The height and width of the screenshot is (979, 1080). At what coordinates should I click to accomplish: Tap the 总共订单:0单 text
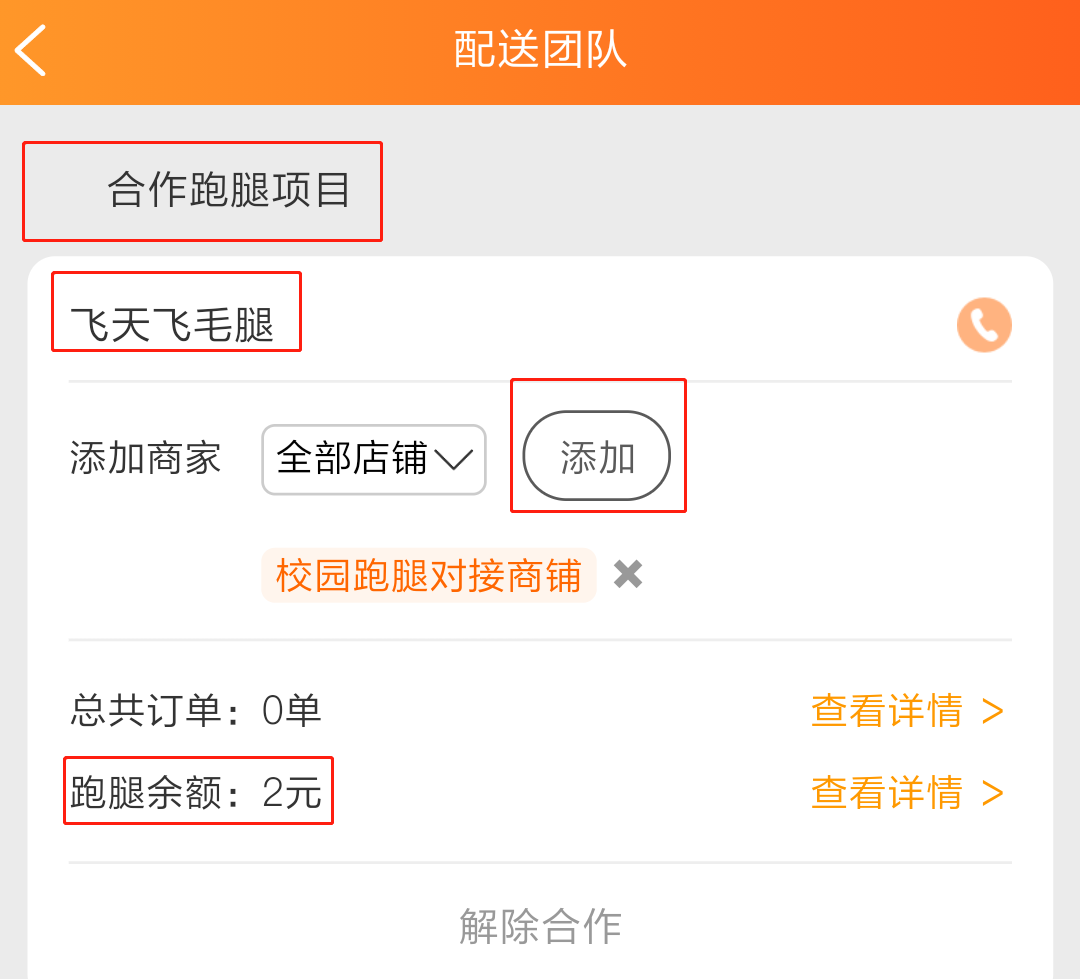[x=196, y=711]
